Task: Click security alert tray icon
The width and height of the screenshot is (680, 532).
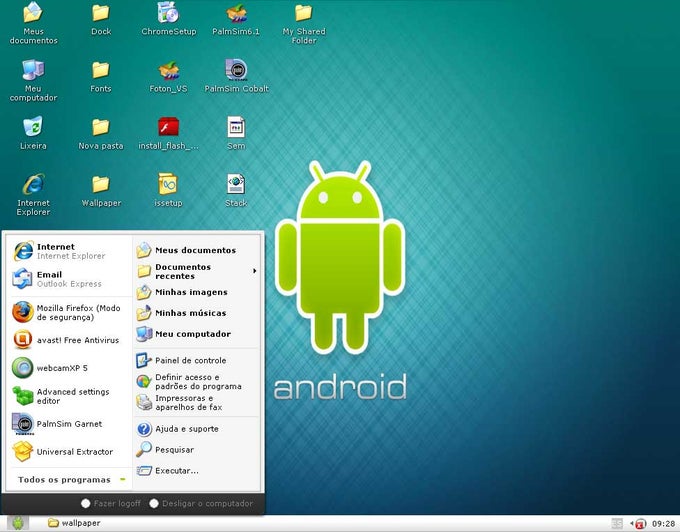Action: (x=641, y=524)
